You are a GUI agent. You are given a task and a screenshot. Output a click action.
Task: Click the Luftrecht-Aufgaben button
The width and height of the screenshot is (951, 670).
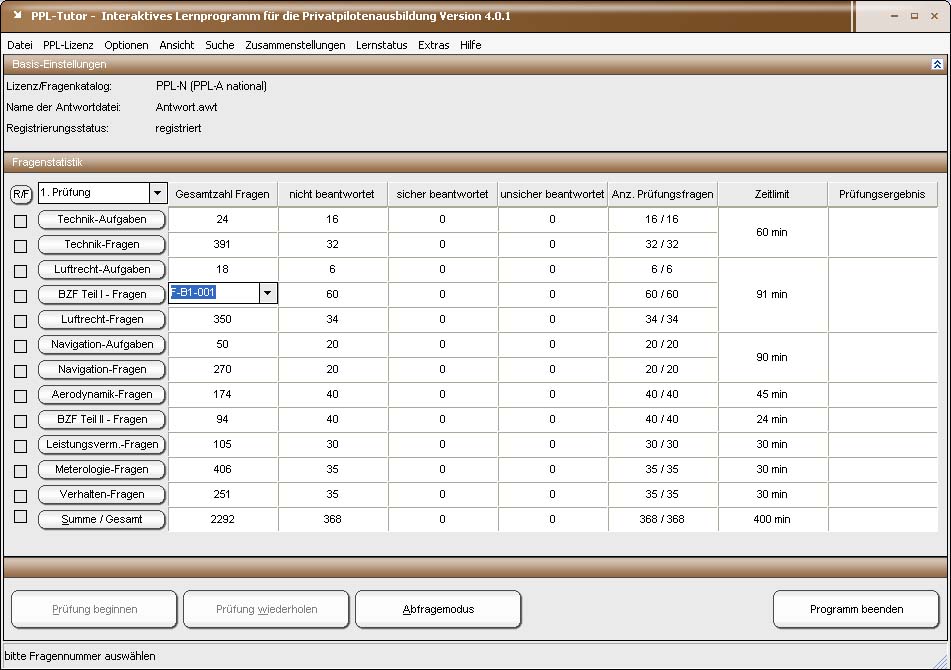(x=102, y=269)
